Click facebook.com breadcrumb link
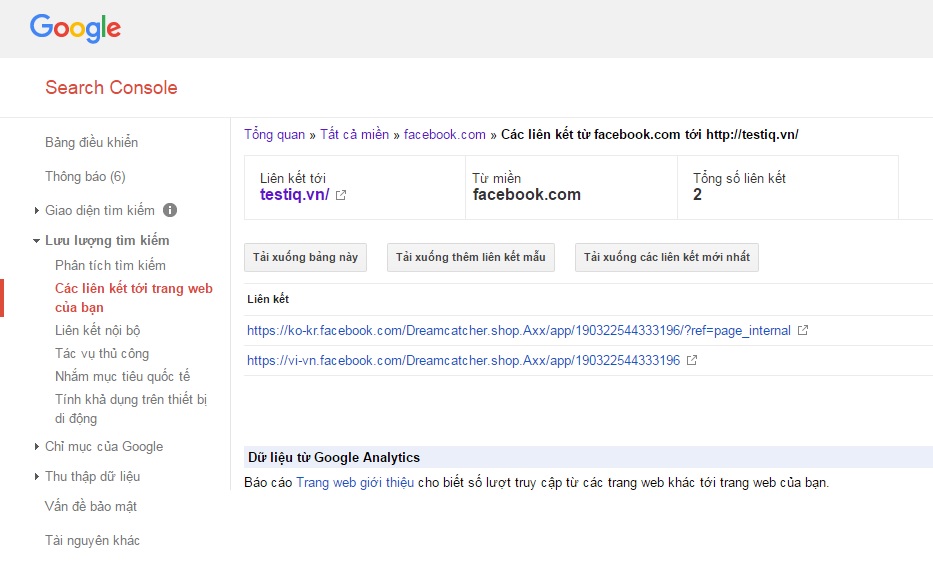This screenshot has width=933, height=566. [x=444, y=134]
